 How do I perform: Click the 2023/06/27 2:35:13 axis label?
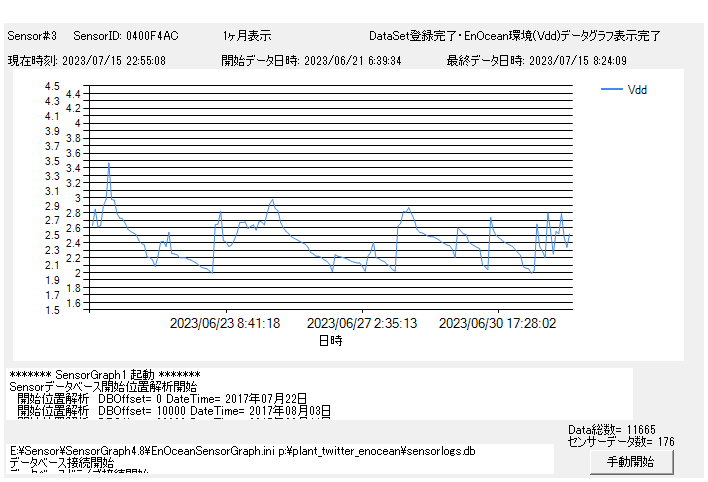pyautogui.click(x=361, y=324)
